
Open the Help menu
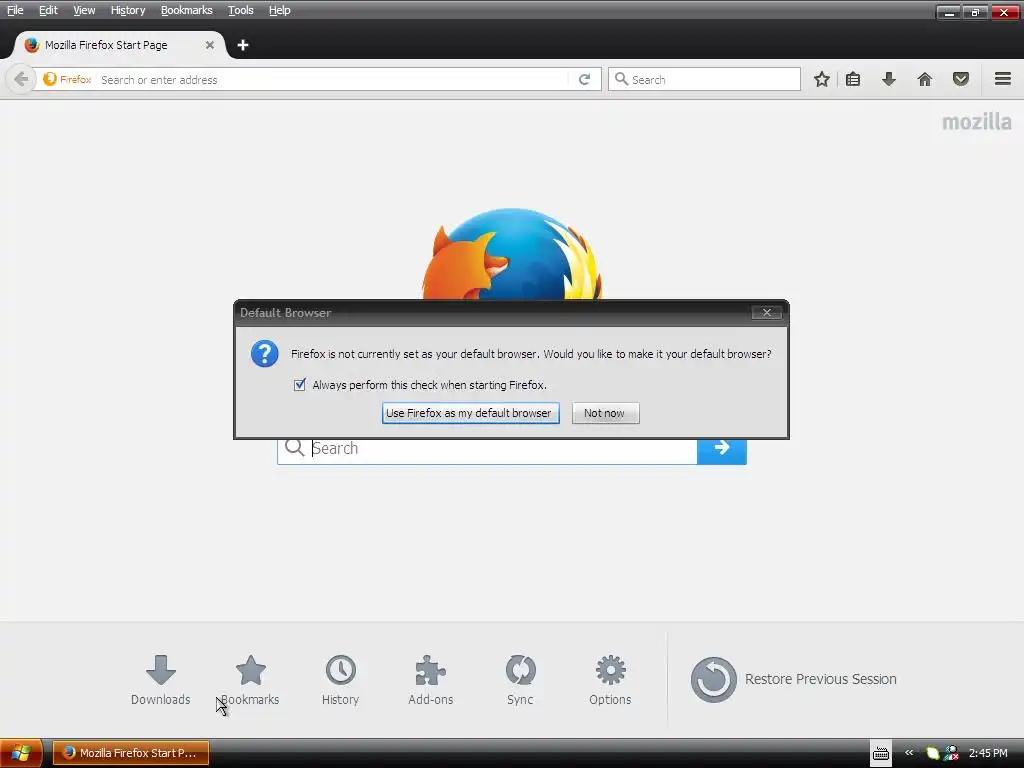pos(280,10)
